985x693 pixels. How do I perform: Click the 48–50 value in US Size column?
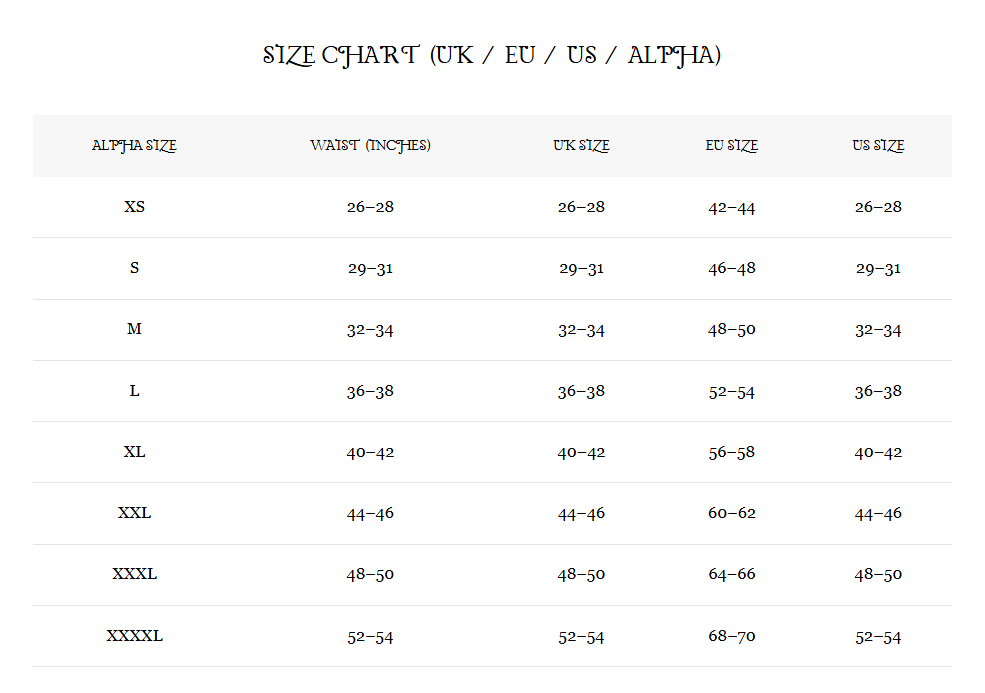click(878, 574)
